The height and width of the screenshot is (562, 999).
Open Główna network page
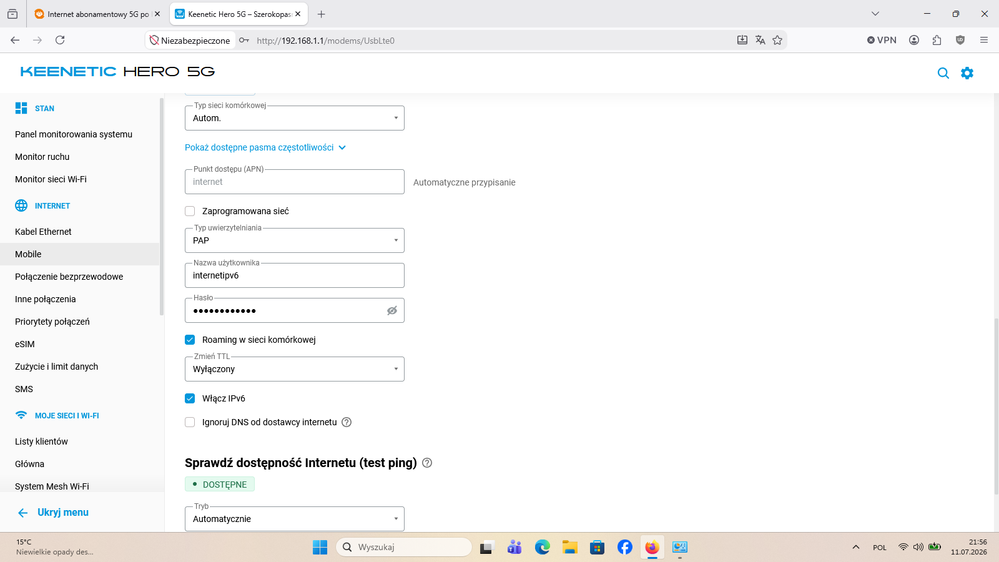29,464
